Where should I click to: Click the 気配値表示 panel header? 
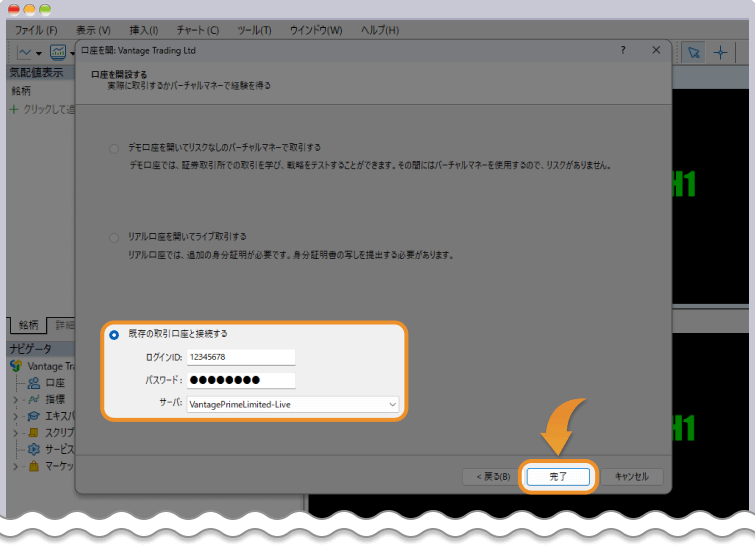pyautogui.click(x=41, y=73)
